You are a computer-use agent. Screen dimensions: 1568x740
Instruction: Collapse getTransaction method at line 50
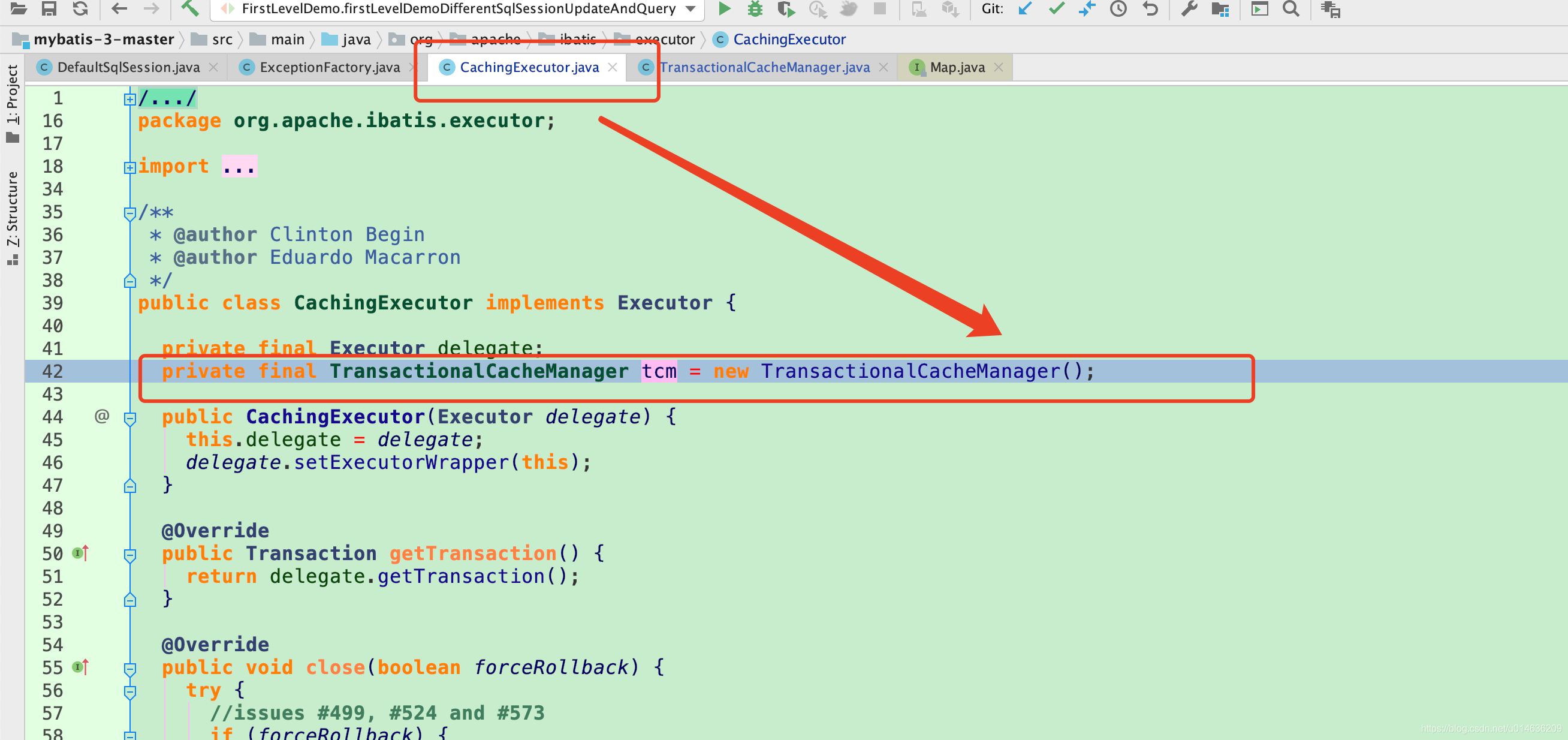pos(129,555)
